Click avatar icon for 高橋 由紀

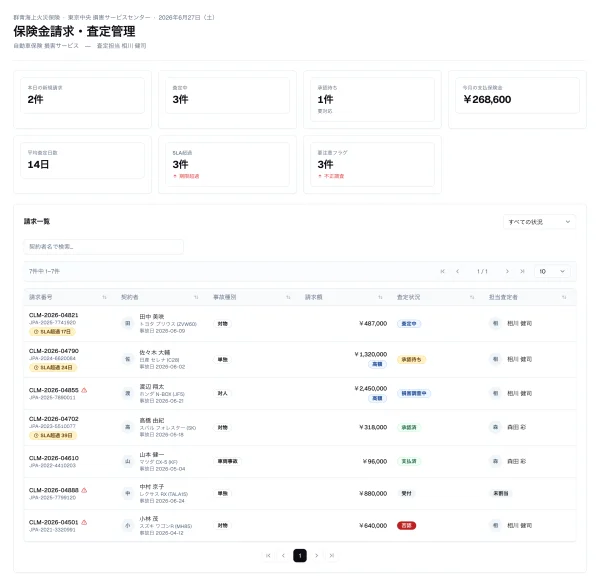click(128, 427)
